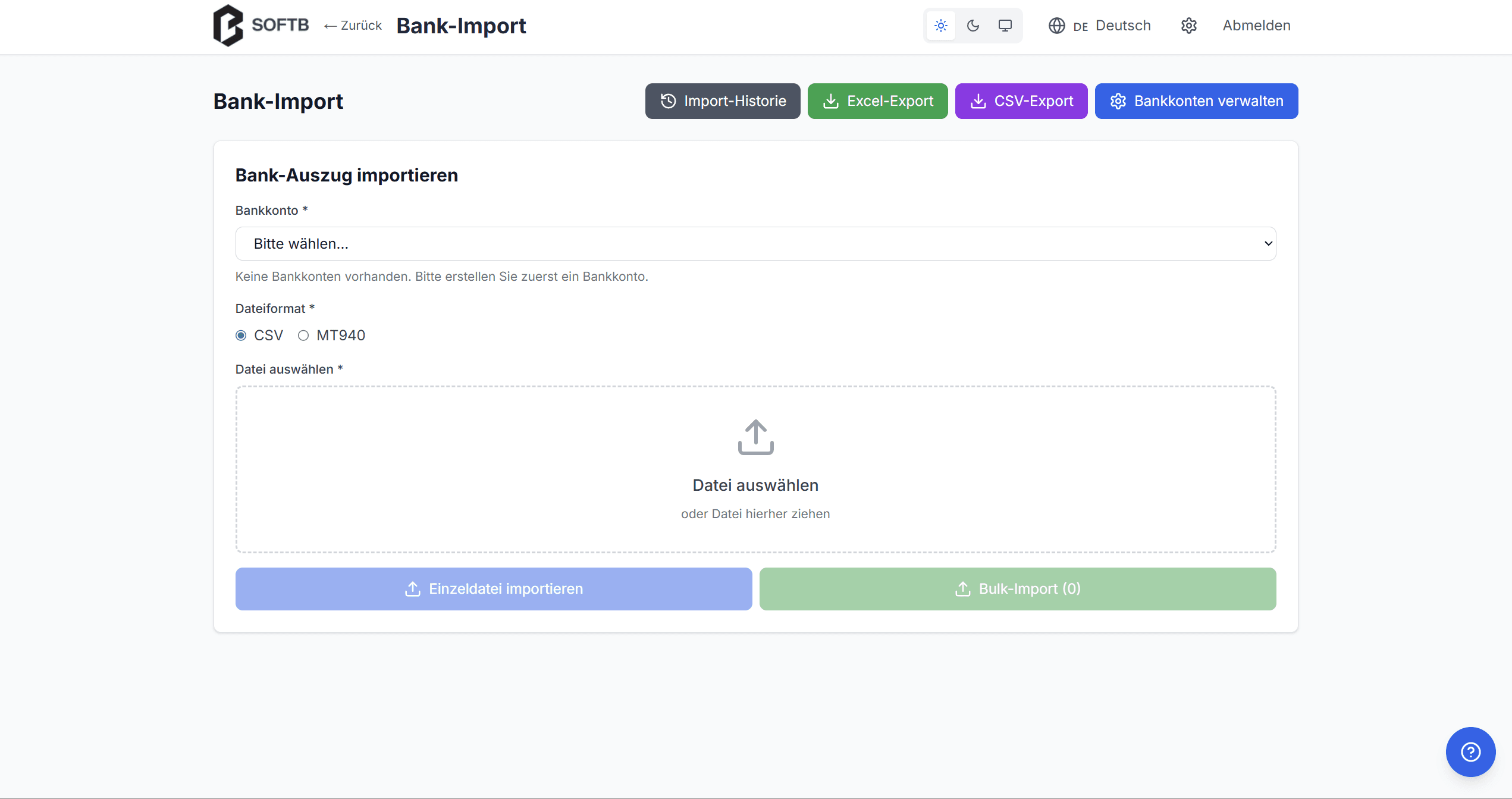Click Abmelden to log out
Image resolution: width=1512 pixels, height=799 pixels.
pos(1256,26)
